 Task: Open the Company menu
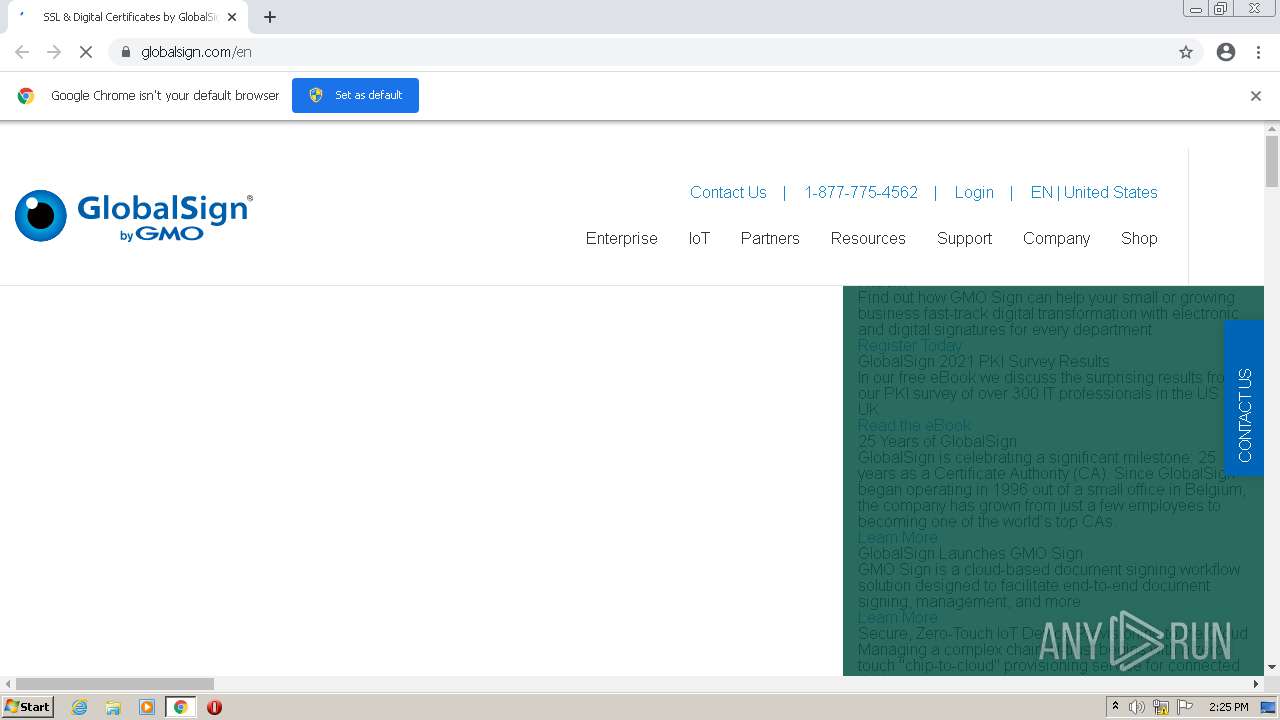(1056, 238)
